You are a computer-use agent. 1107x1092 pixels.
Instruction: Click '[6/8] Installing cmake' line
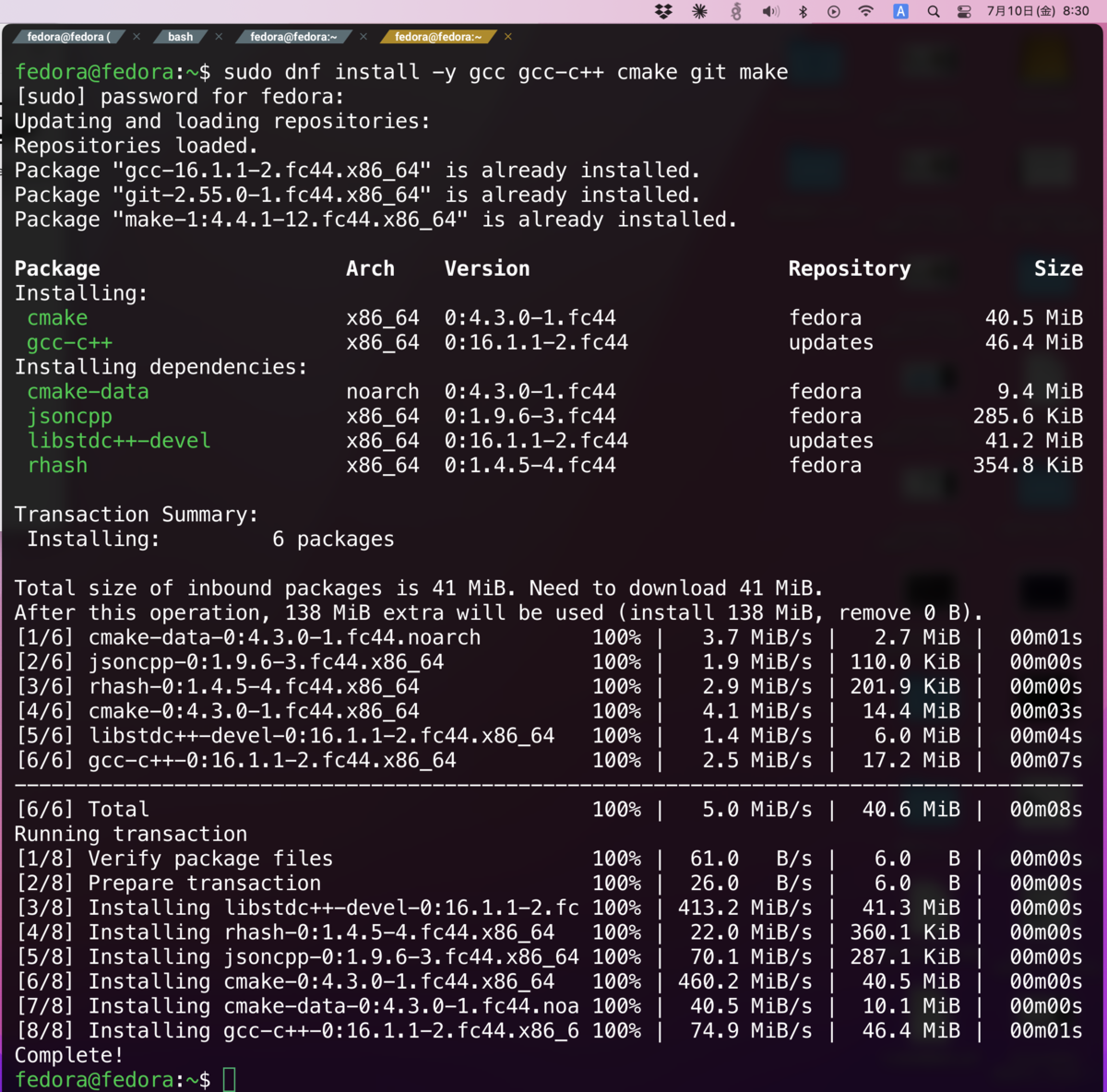pyautogui.click(x=549, y=982)
